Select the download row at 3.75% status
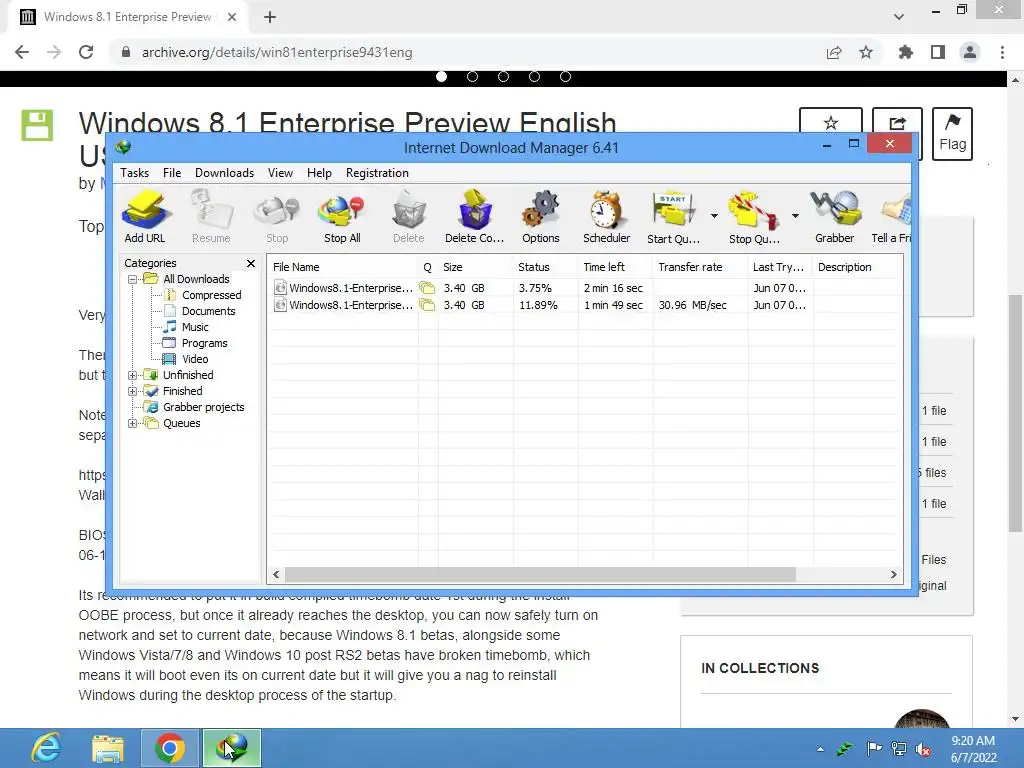 tap(585, 288)
